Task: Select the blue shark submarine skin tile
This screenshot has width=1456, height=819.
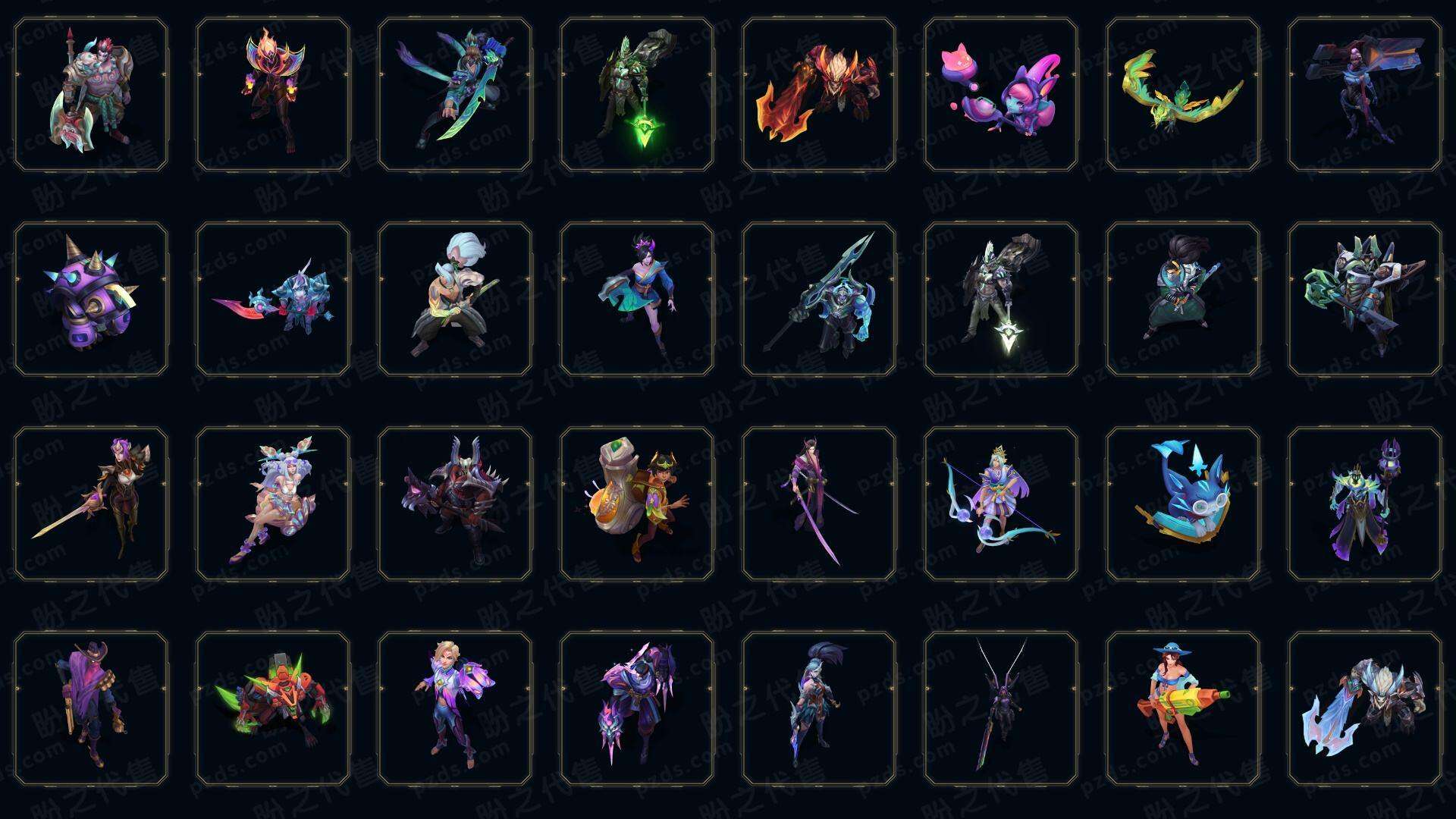Action: click(x=1183, y=504)
